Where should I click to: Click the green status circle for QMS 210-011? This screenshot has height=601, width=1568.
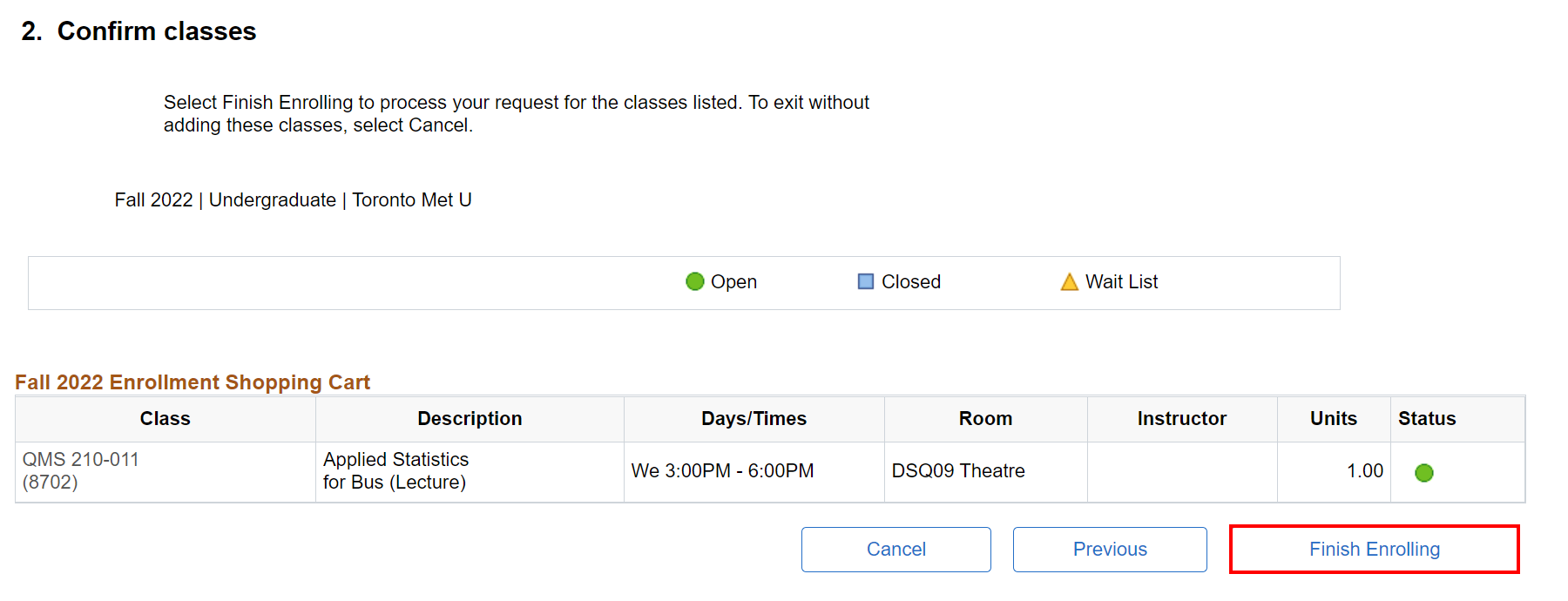pyautogui.click(x=1423, y=472)
